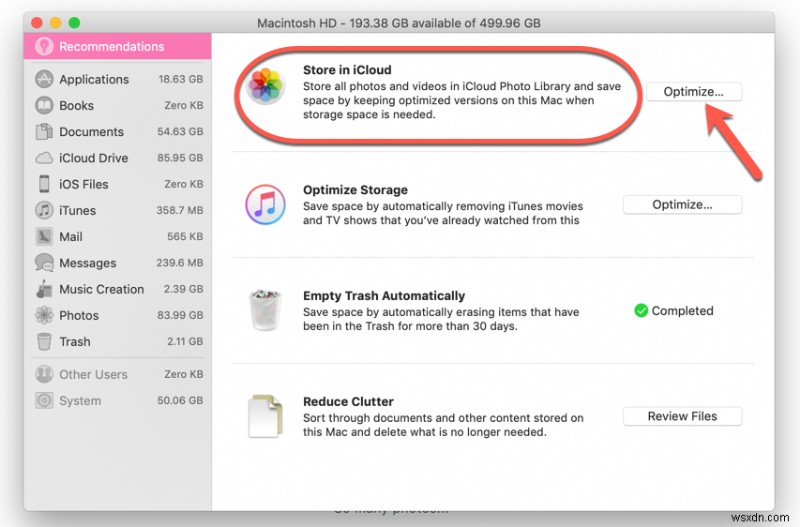Image resolution: width=800 pixels, height=527 pixels.
Task: Select Recommendations lightbulb icon in sidebar
Action: 44,46
